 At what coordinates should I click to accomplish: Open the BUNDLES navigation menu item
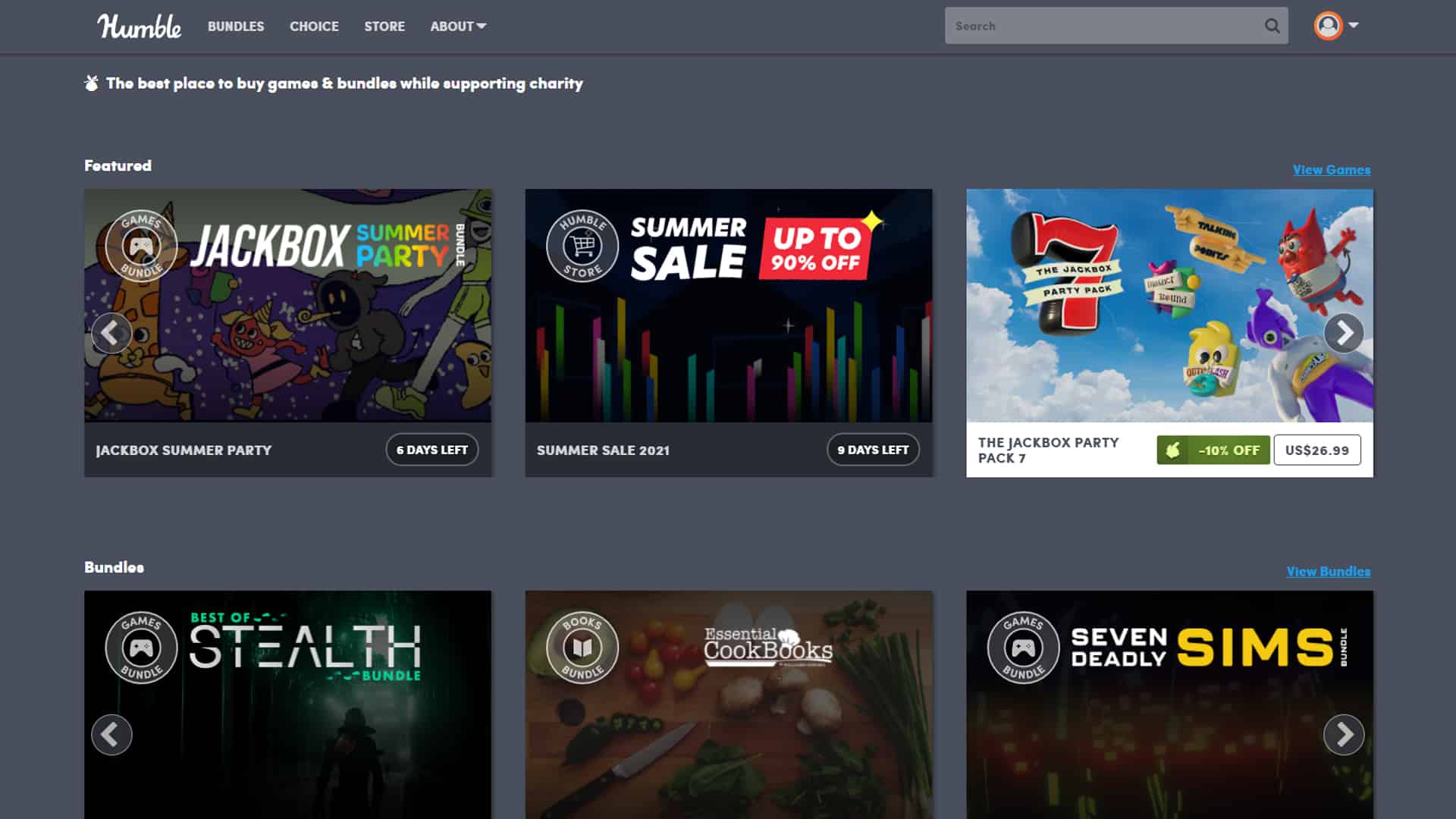pyautogui.click(x=236, y=26)
